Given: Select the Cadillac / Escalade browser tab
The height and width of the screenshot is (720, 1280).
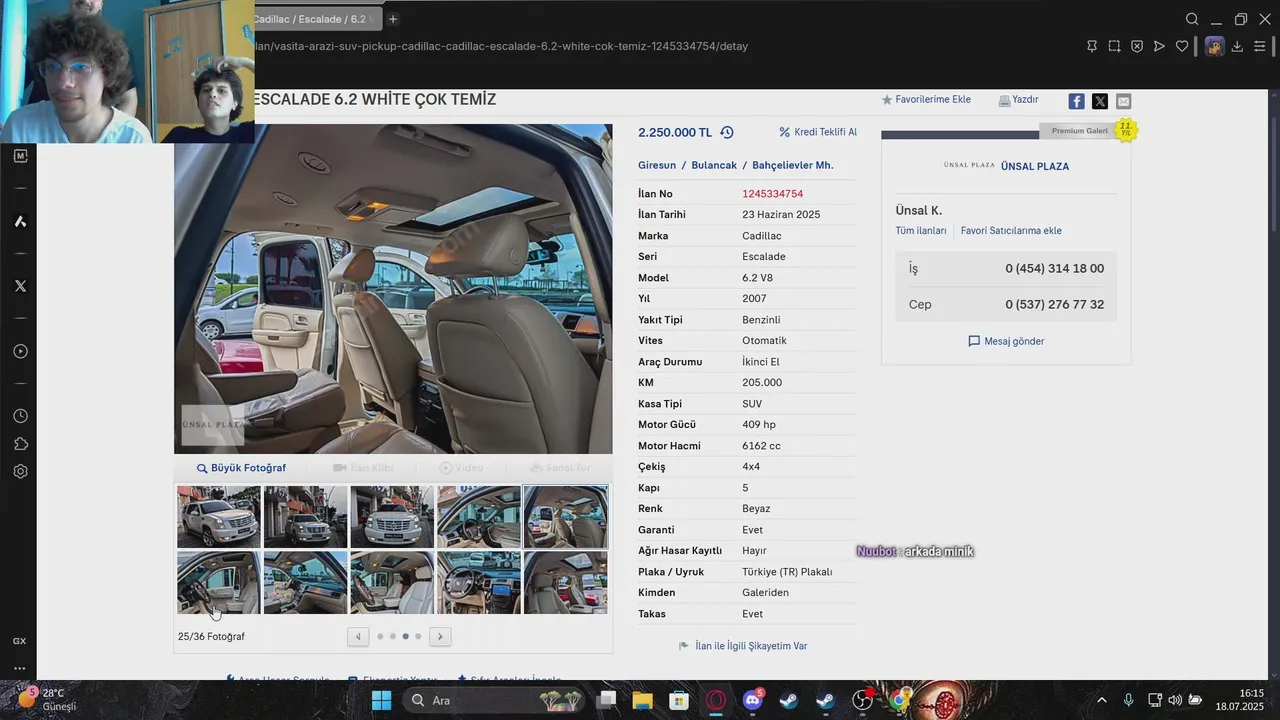Looking at the screenshot, I should coord(314,19).
